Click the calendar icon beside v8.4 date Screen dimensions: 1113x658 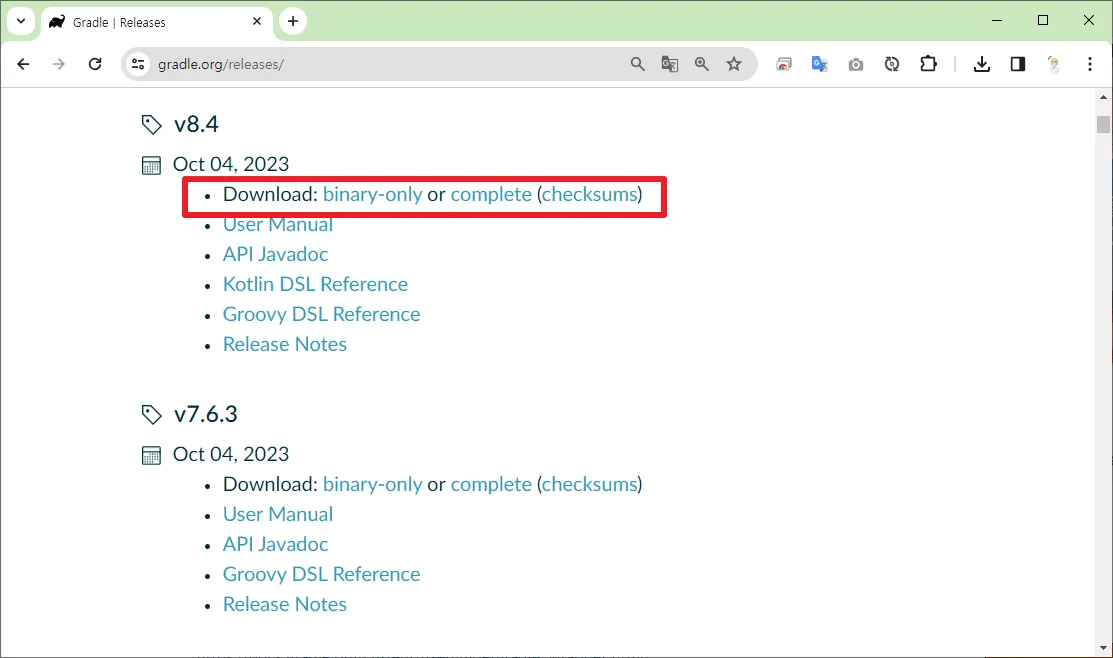151,165
